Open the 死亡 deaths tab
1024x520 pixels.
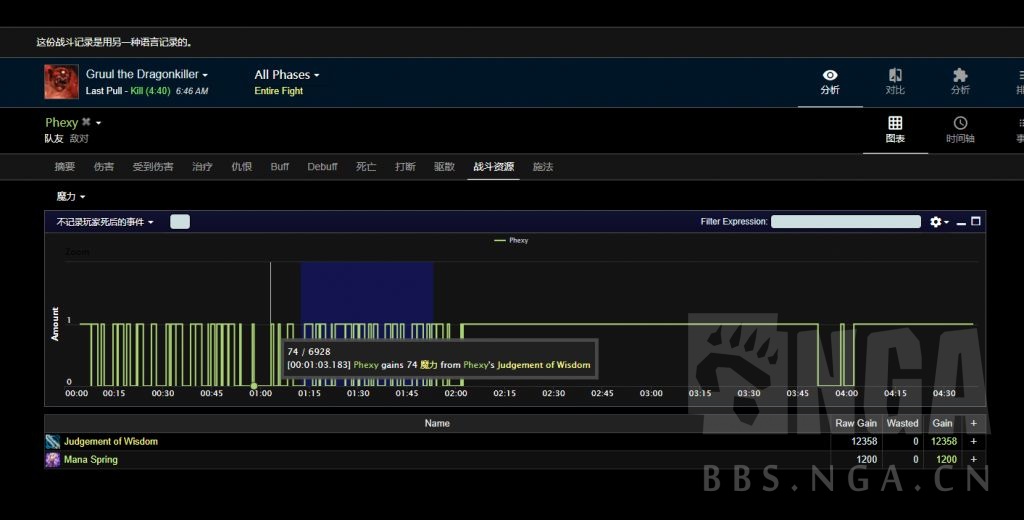click(x=366, y=167)
